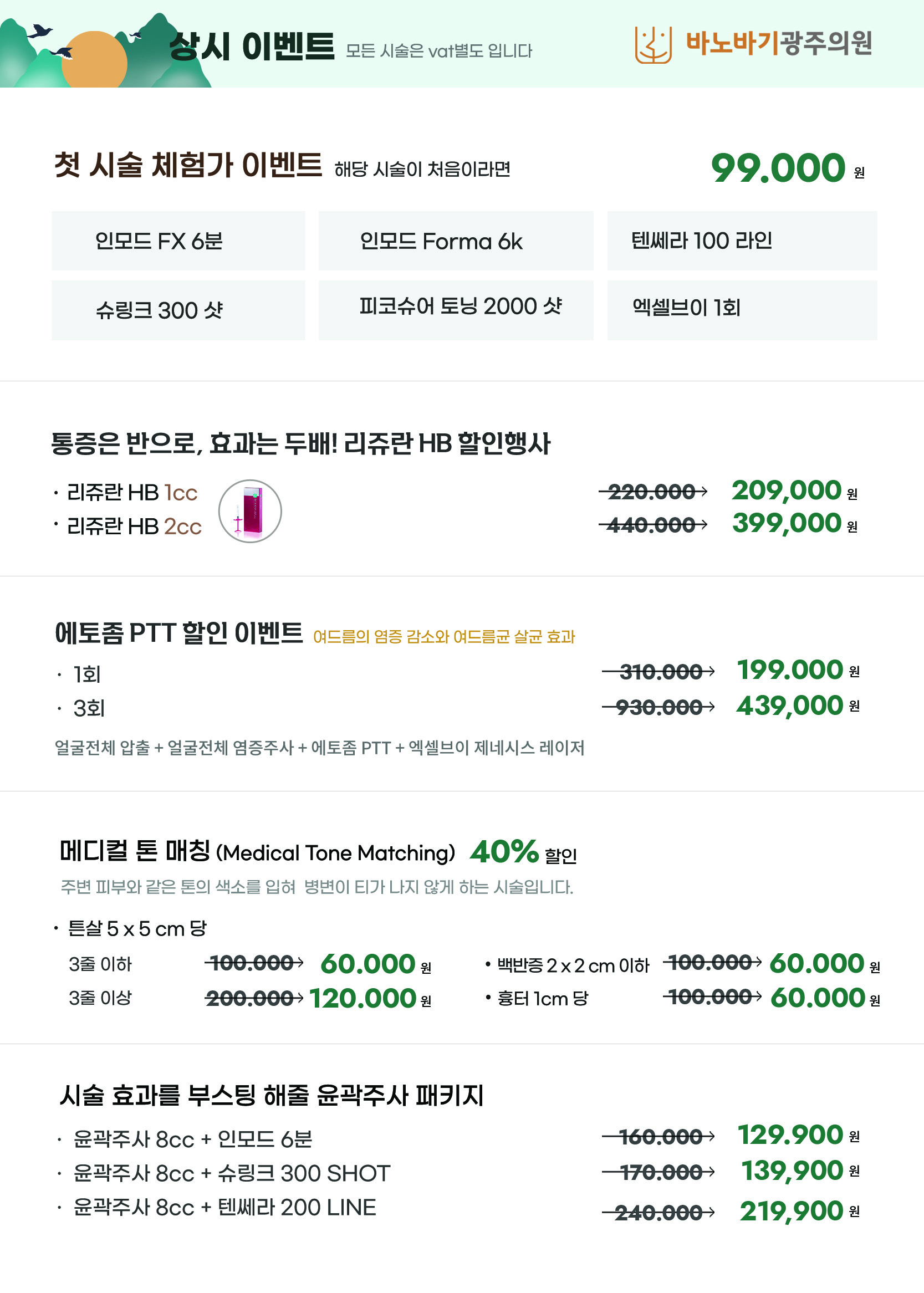Click the 바노바기 clinic face logo icon
This screenshot has height=1293, width=924.
point(653,44)
